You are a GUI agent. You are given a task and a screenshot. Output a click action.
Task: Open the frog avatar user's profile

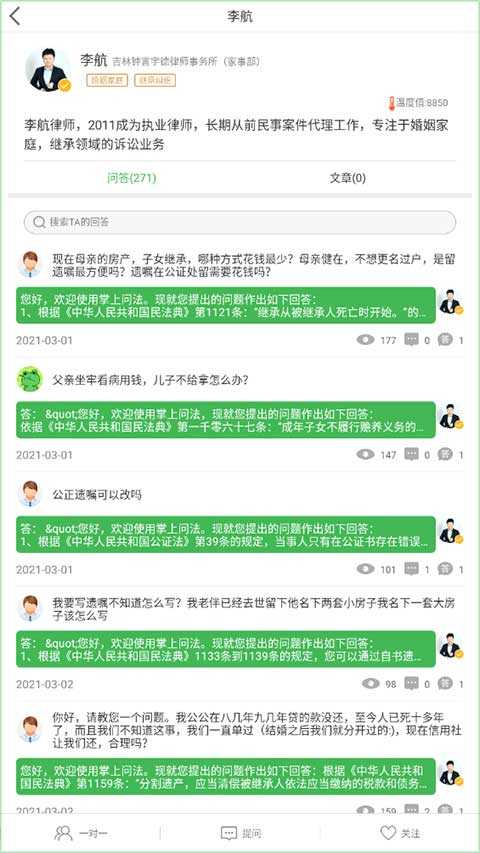(29, 379)
